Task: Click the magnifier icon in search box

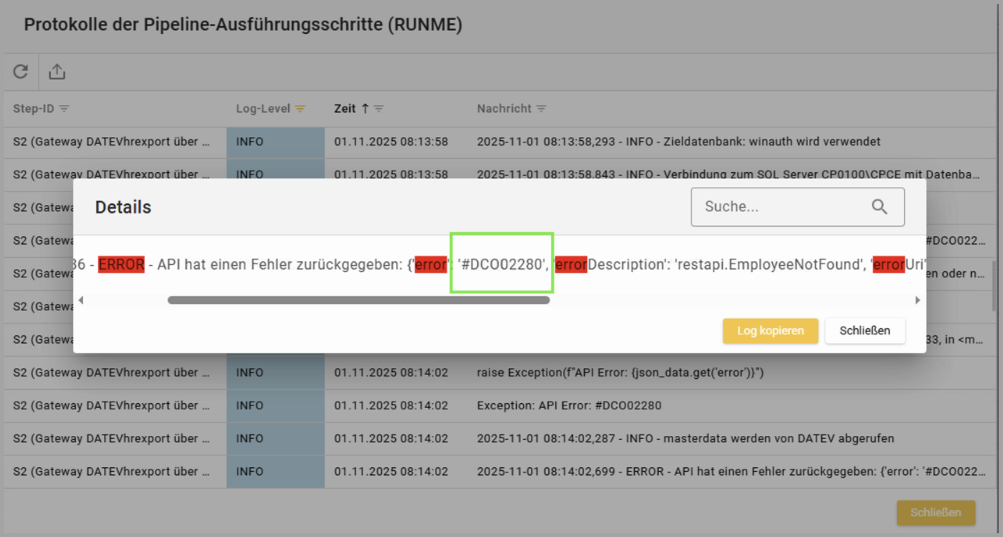Action: pyautogui.click(x=879, y=207)
